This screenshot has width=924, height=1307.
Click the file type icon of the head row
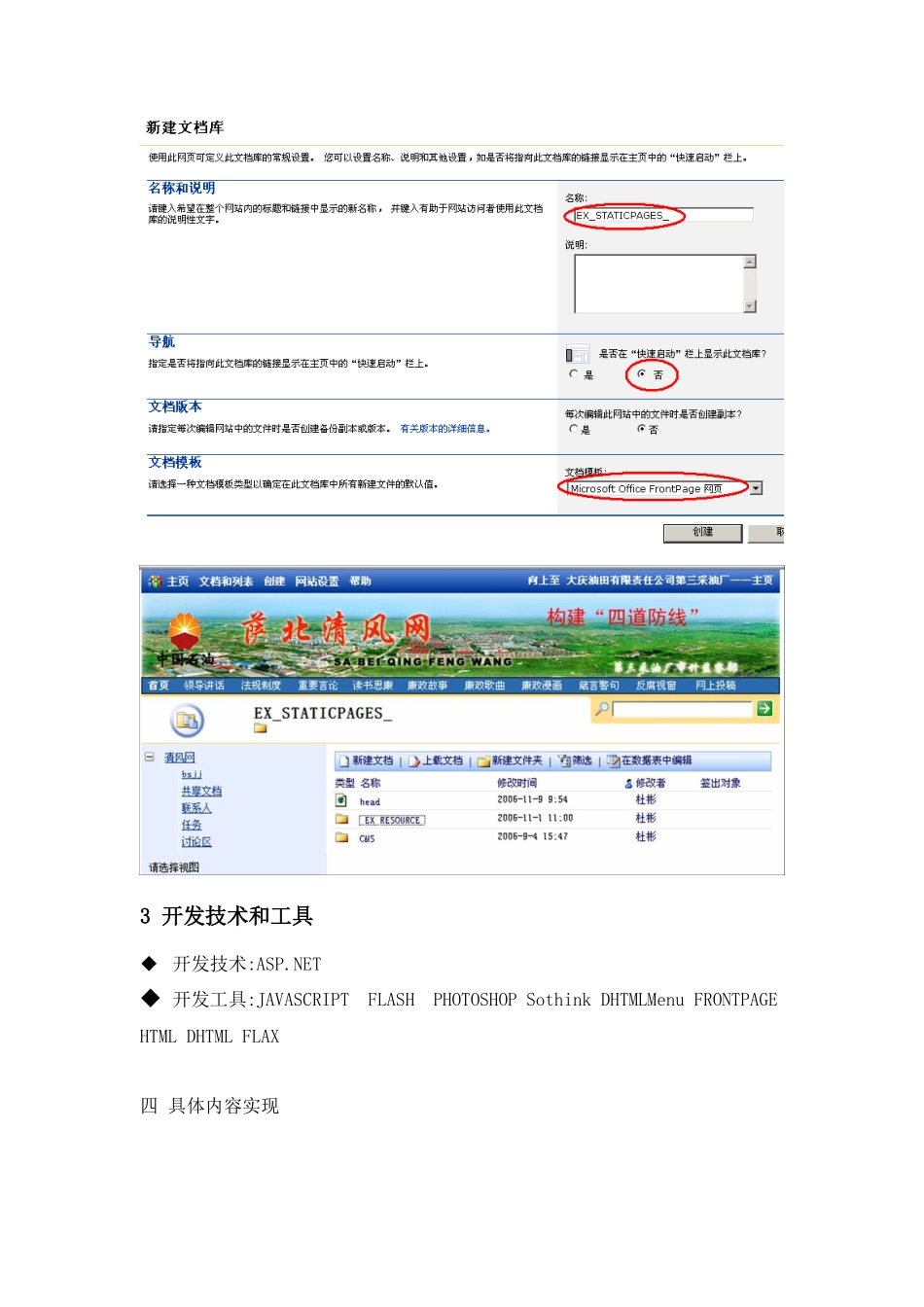tap(341, 800)
